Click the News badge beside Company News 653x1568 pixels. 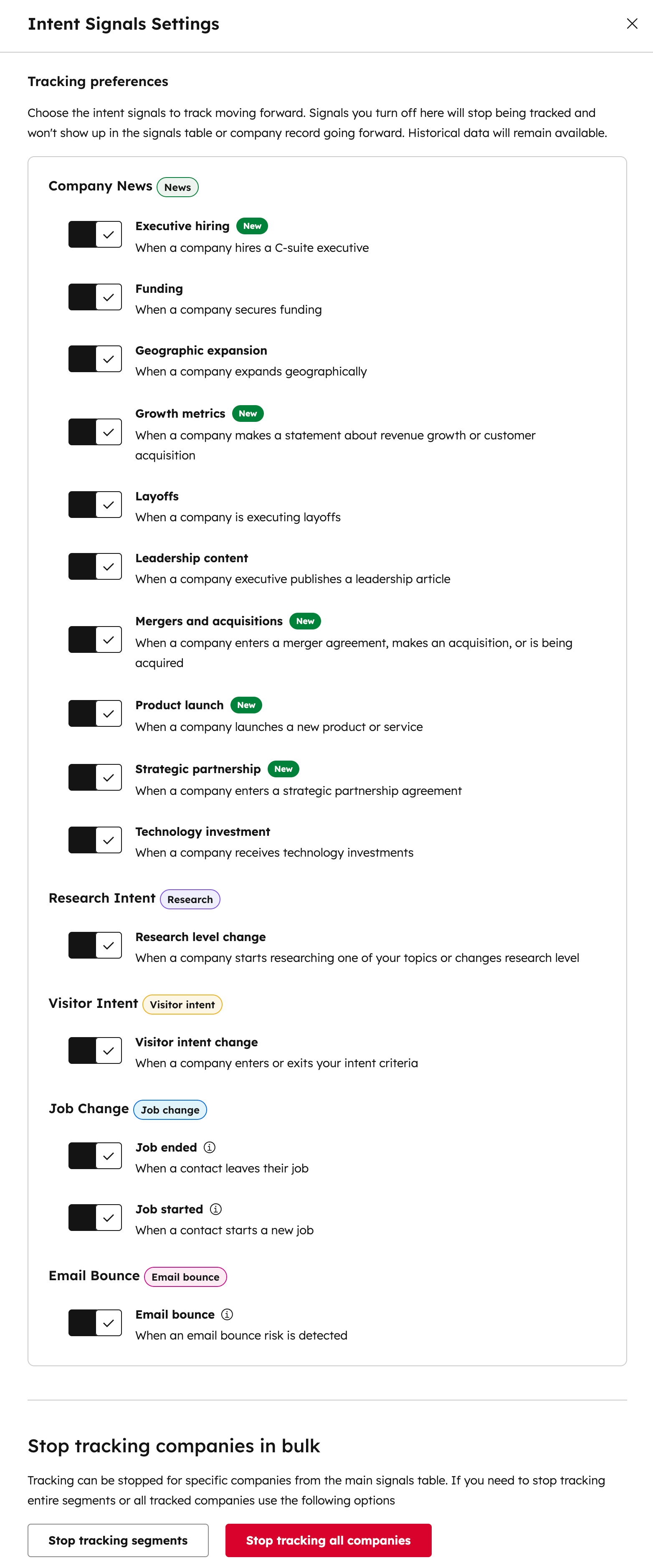(x=177, y=187)
